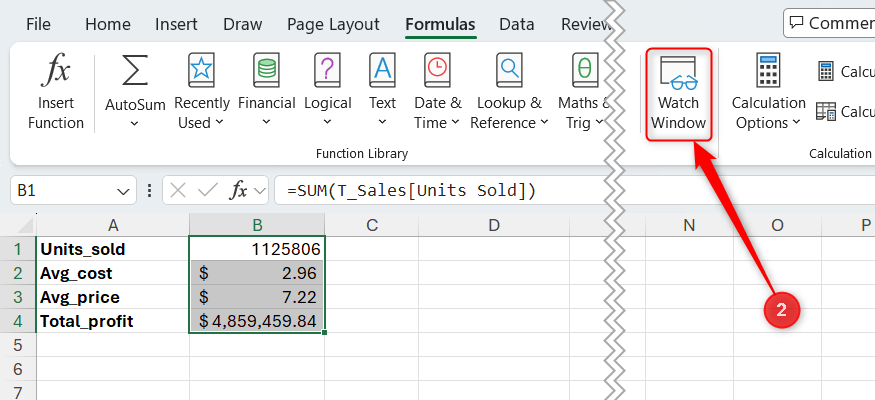The height and width of the screenshot is (400, 875).
Task: Click Calculate Sheet icon
Action: pyautogui.click(x=826, y=112)
